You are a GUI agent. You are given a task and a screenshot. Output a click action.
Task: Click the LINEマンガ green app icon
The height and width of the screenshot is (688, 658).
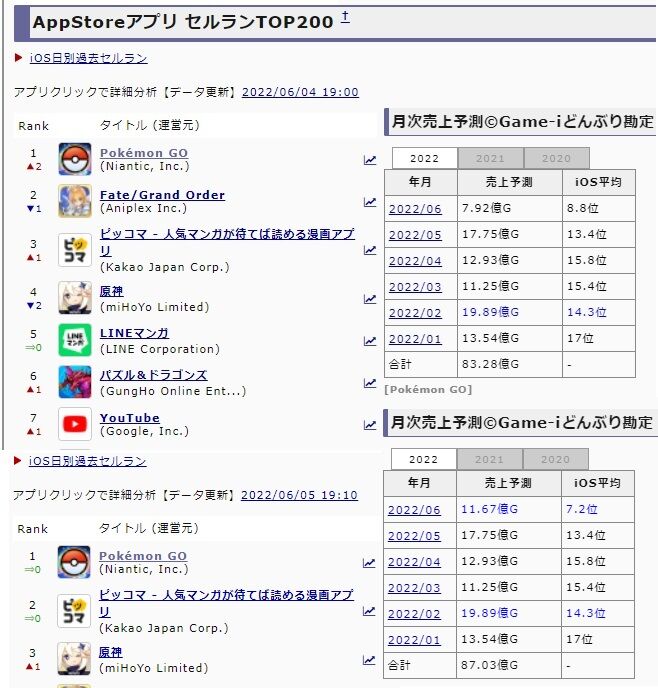75,340
